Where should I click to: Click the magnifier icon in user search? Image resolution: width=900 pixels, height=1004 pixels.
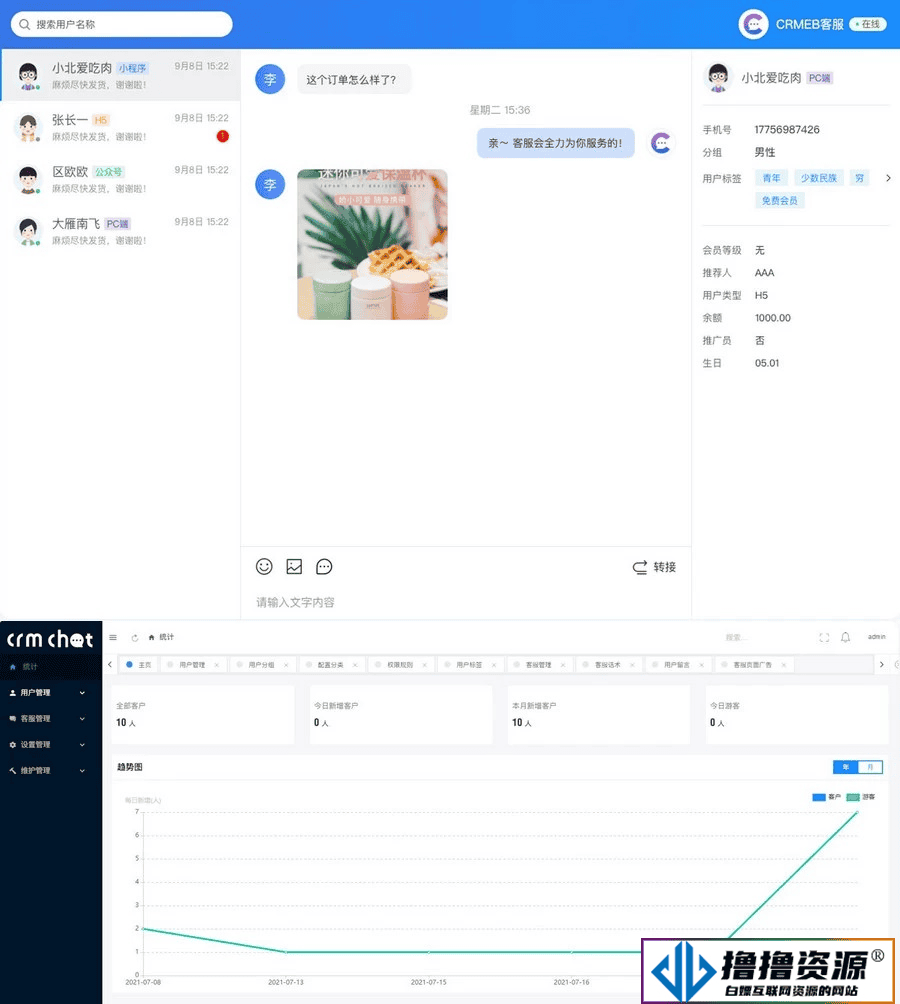(x=24, y=24)
